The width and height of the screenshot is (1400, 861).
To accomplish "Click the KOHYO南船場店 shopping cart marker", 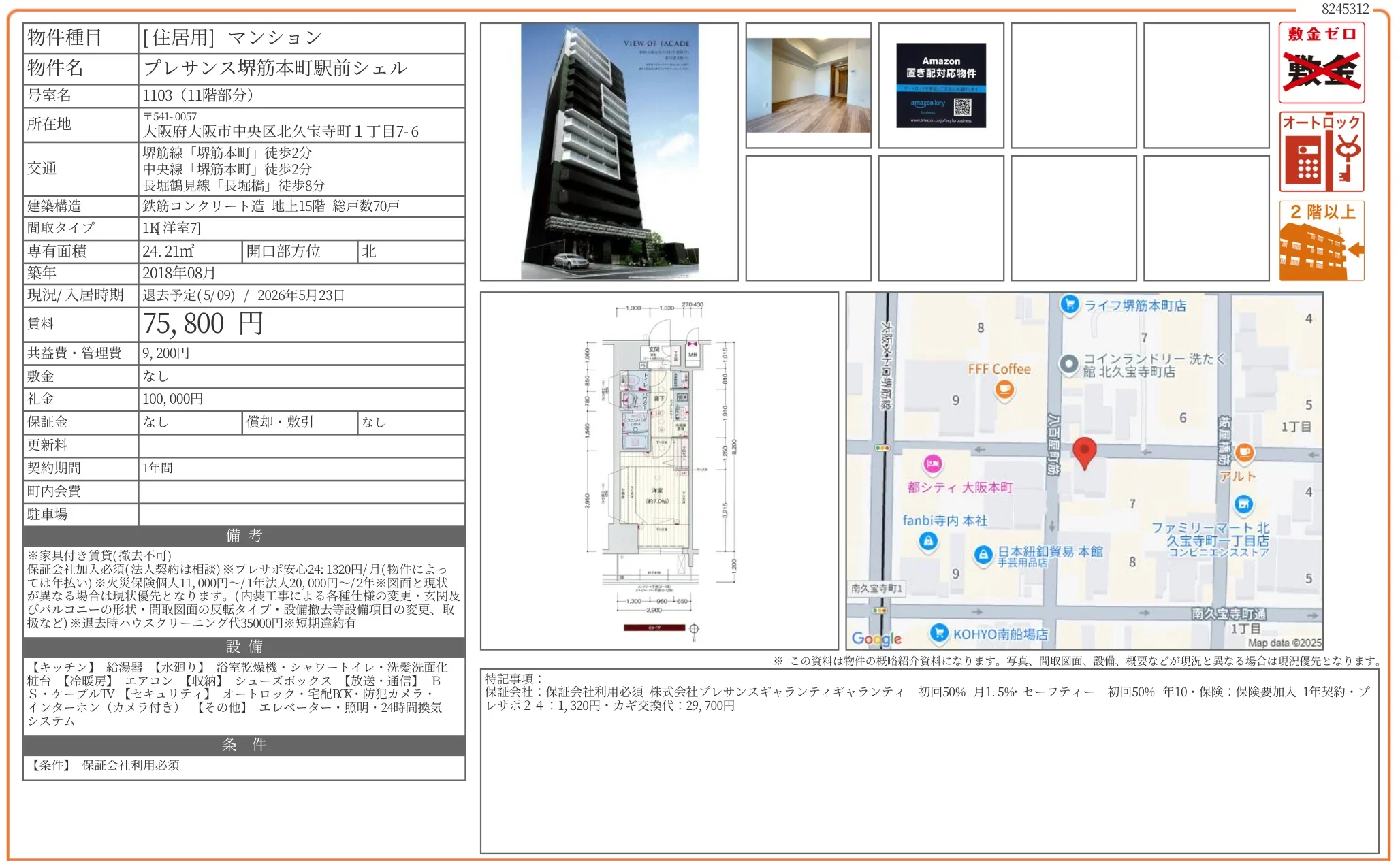I will coord(939,632).
